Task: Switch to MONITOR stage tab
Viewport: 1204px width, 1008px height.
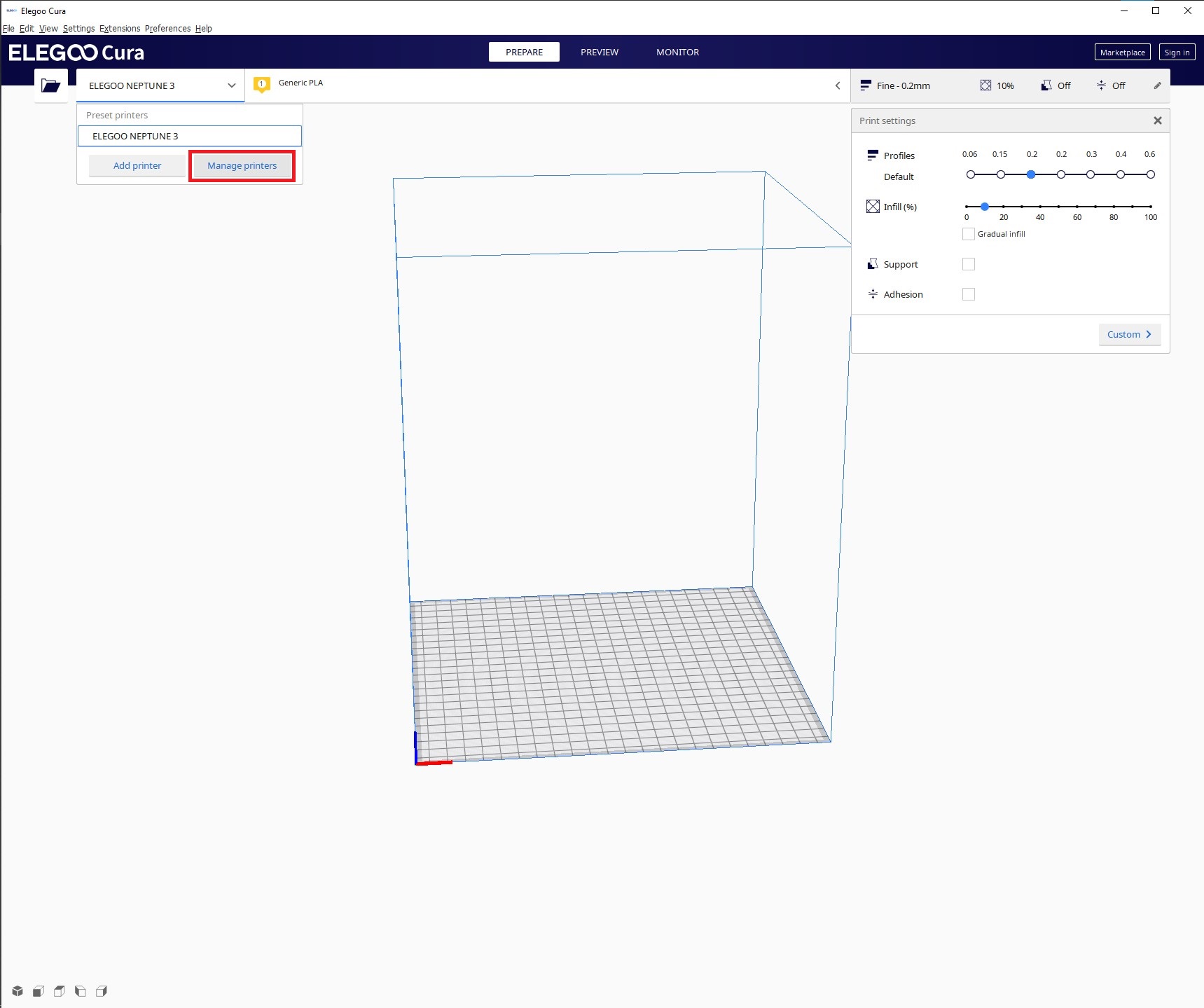Action: coord(677,52)
